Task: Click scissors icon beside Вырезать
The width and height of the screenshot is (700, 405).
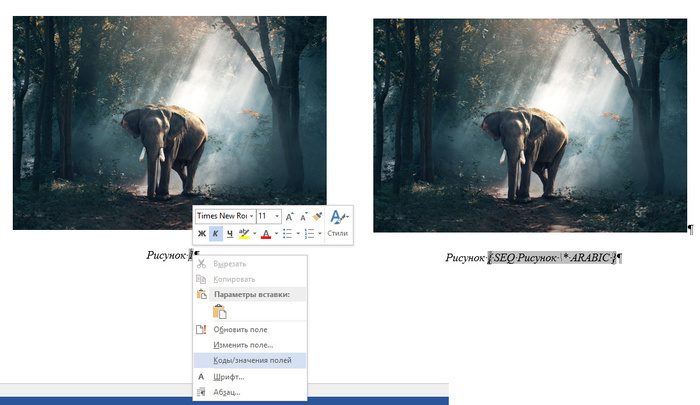Action: click(201, 264)
